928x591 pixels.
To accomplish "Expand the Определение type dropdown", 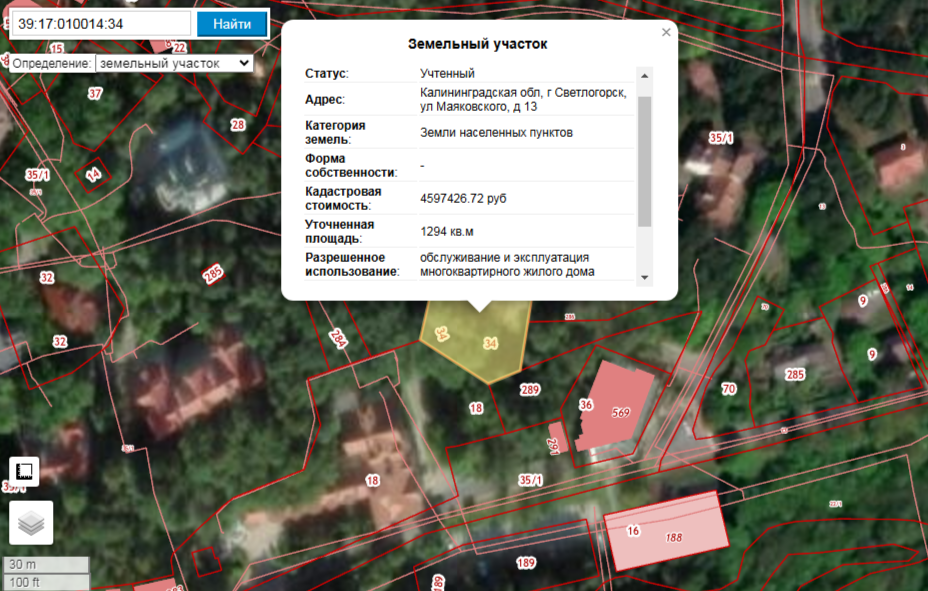I will [x=175, y=63].
